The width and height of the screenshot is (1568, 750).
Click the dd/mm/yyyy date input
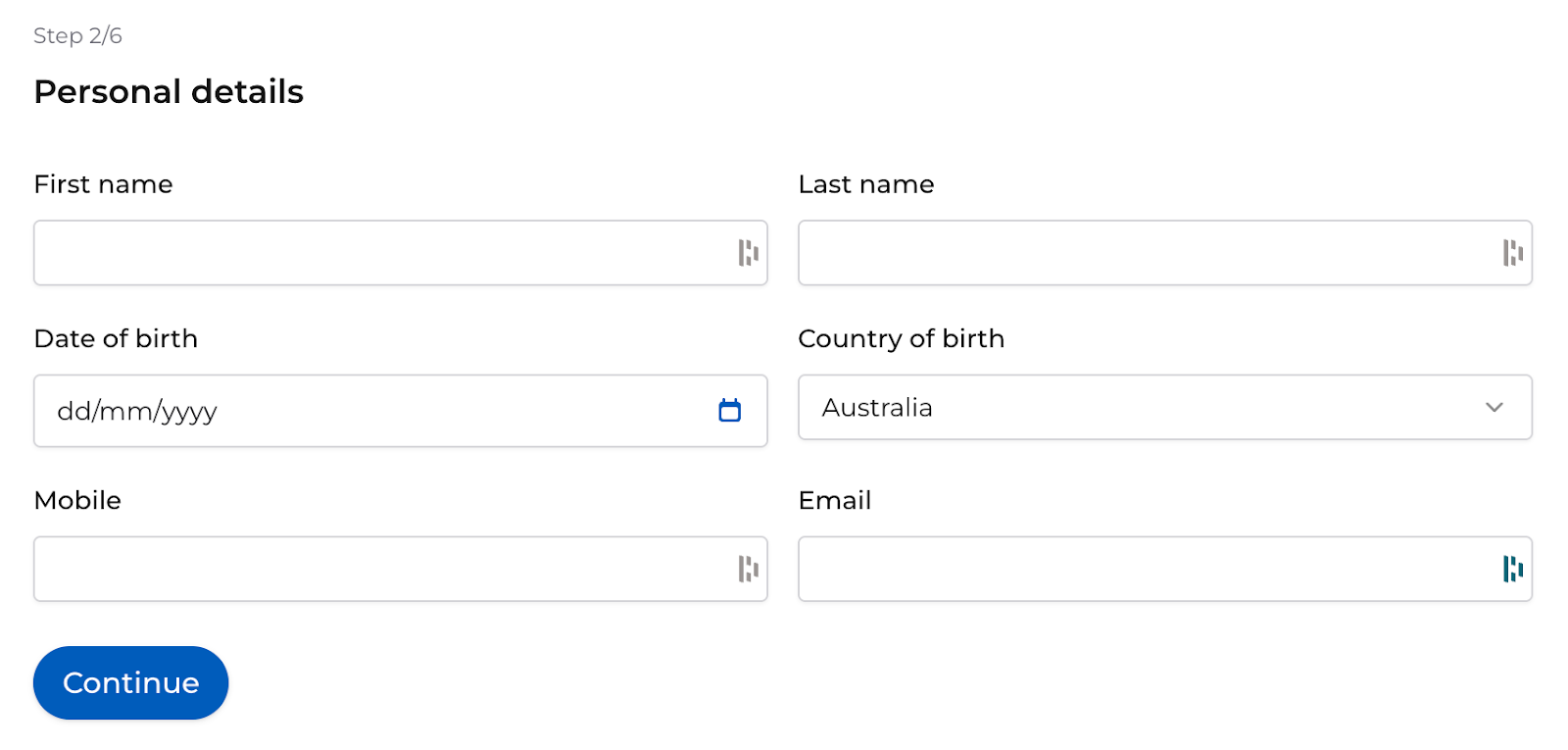pos(372,411)
